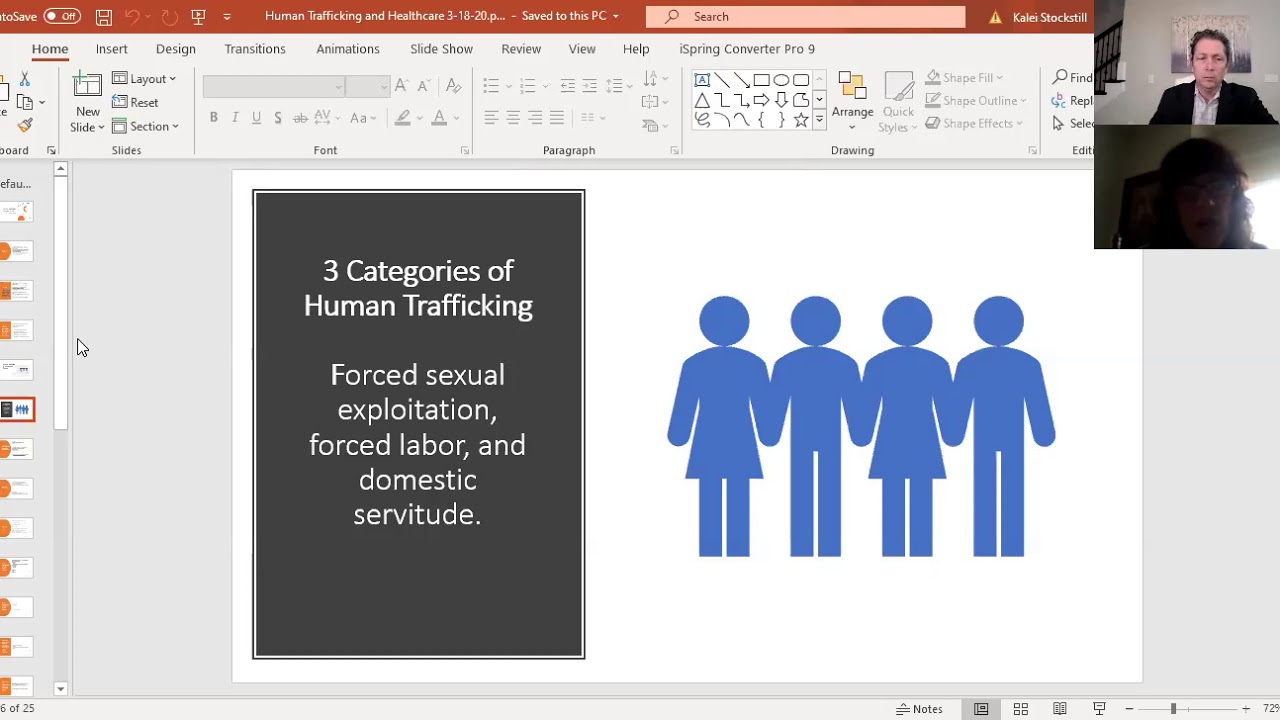This screenshot has width=1280, height=720.
Task: Toggle Underline formatting
Action: pos(256,118)
